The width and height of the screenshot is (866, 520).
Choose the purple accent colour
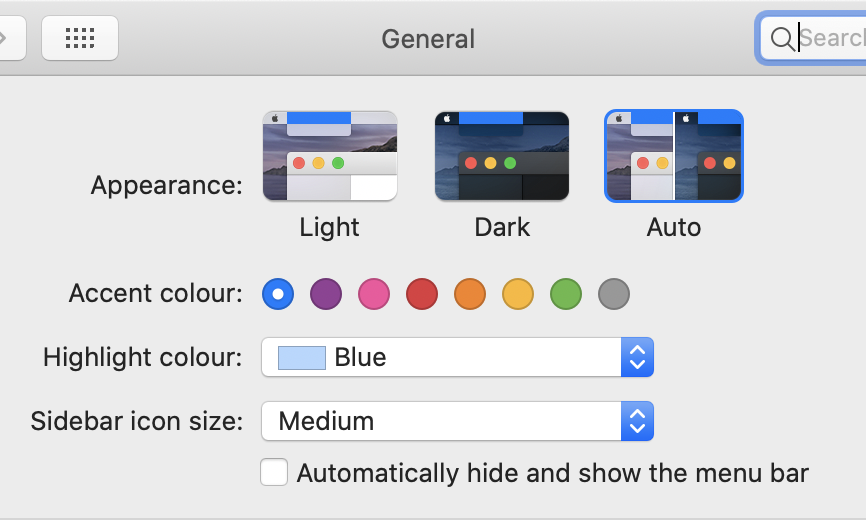326,294
